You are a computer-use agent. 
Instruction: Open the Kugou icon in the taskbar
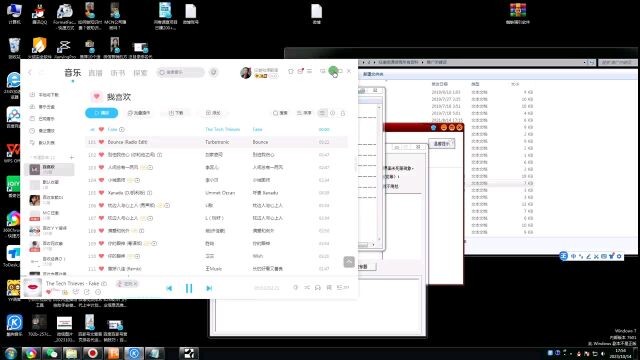click(x=134, y=353)
